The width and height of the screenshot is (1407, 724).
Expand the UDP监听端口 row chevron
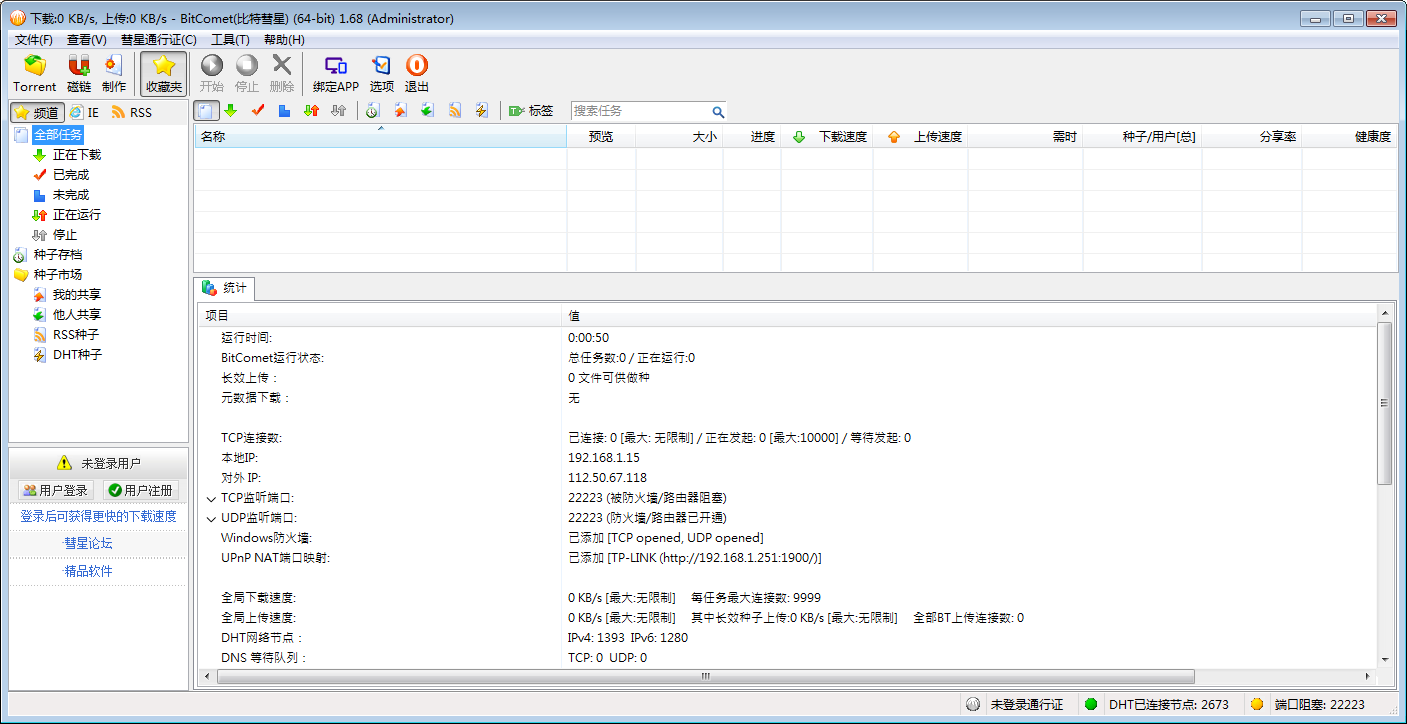tap(211, 518)
